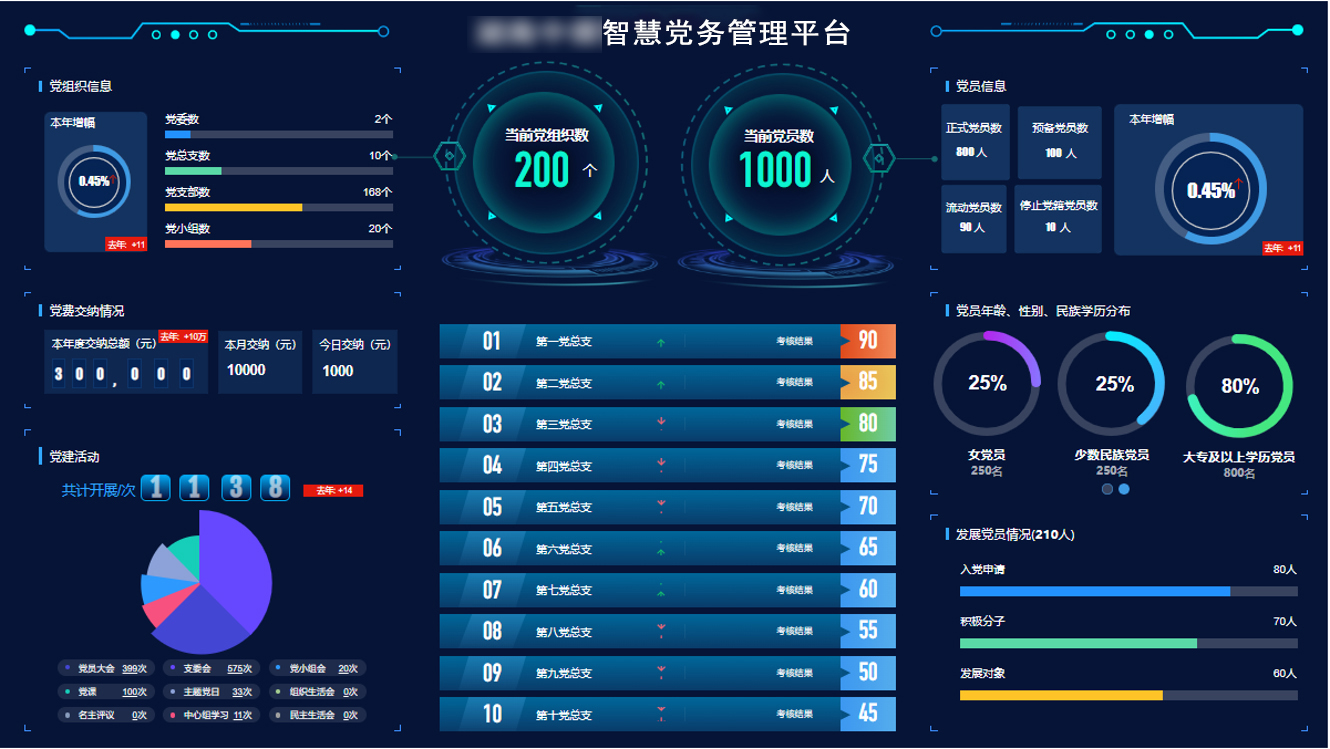Click the blue 入党申请 progress bar
This screenshot has width=1330, height=749.
[1129, 591]
